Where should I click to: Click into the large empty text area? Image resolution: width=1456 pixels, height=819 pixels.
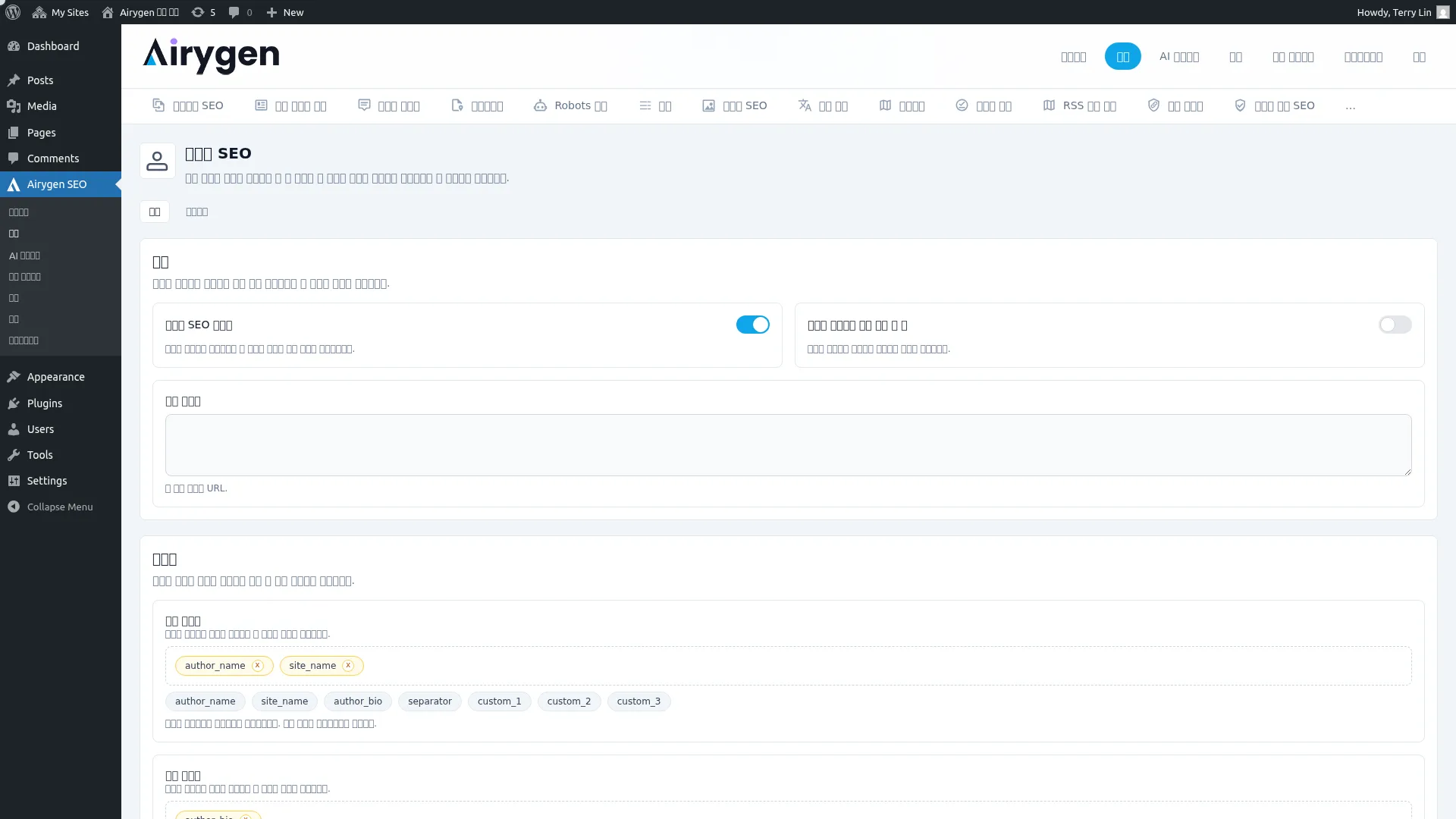[x=789, y=445]
